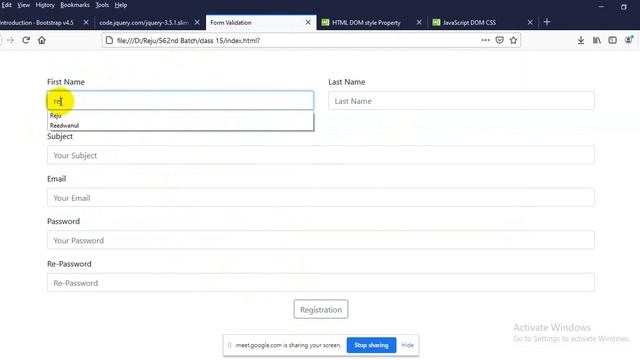
Task: Minimize the browser window
Action: tap(601, 7)
